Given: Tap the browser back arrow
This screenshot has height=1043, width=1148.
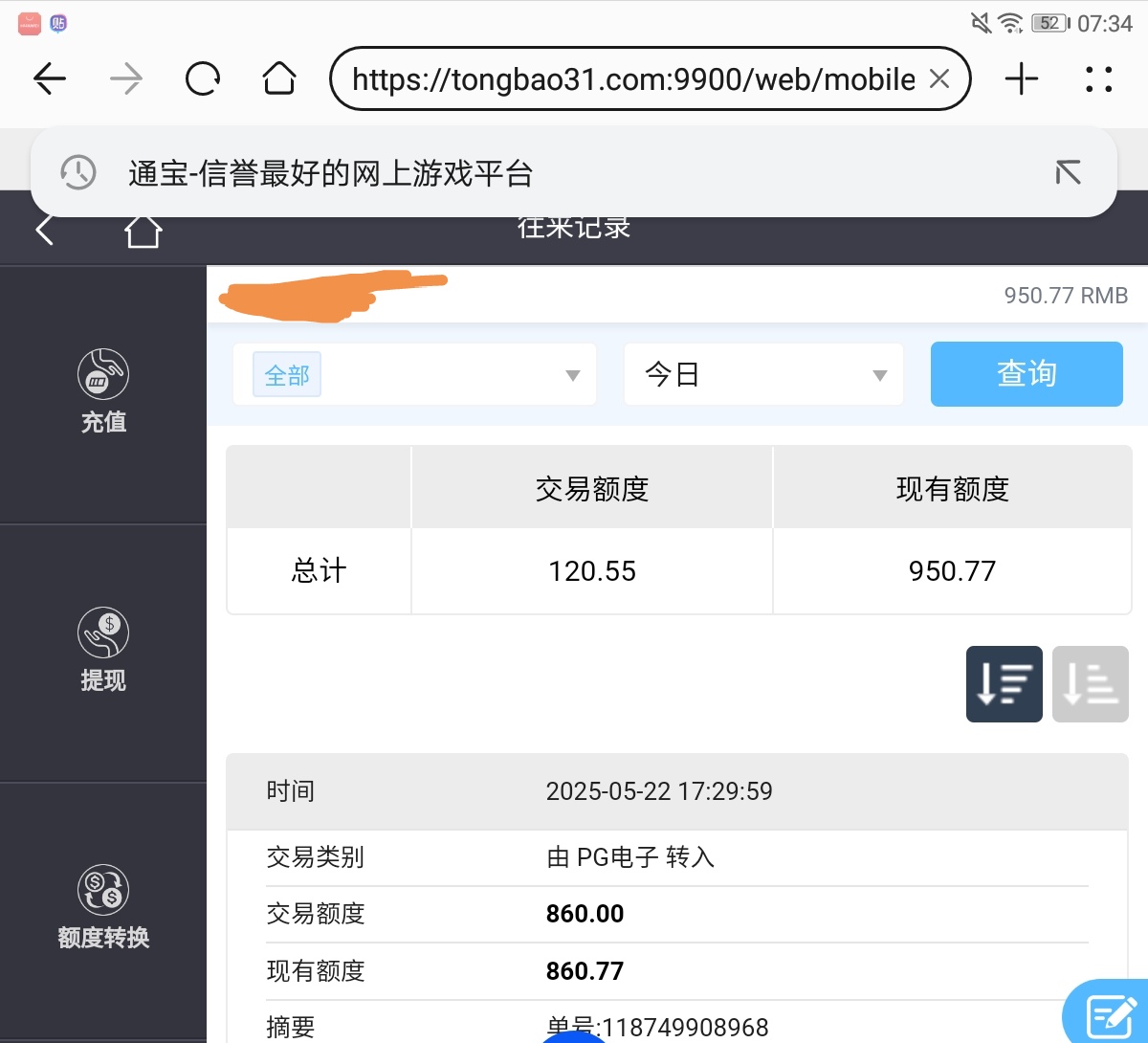Looking at the screenshot, I should click(50, 78).
